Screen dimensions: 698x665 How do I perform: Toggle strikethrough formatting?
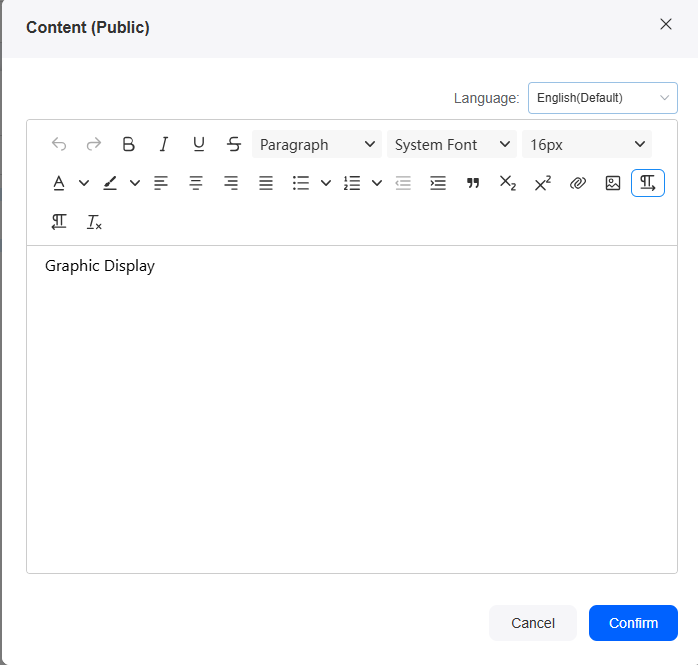234,144
